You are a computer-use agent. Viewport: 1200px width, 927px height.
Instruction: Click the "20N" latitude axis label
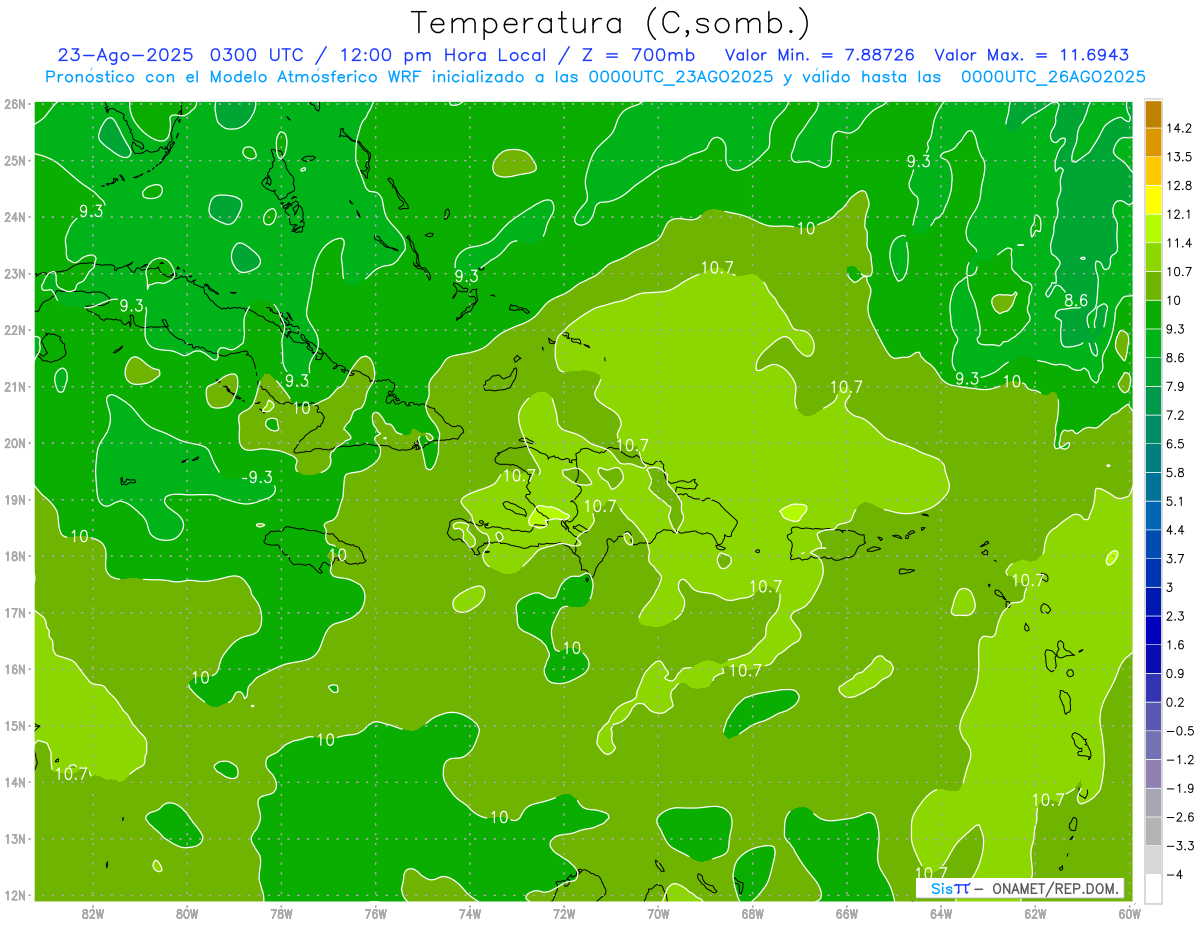click(x=14, y=443)
